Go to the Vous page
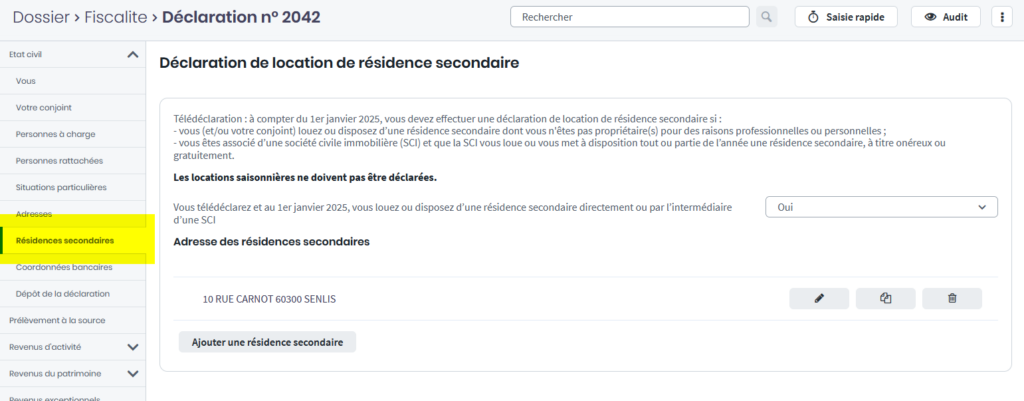1024x401 pixels. 26,81
